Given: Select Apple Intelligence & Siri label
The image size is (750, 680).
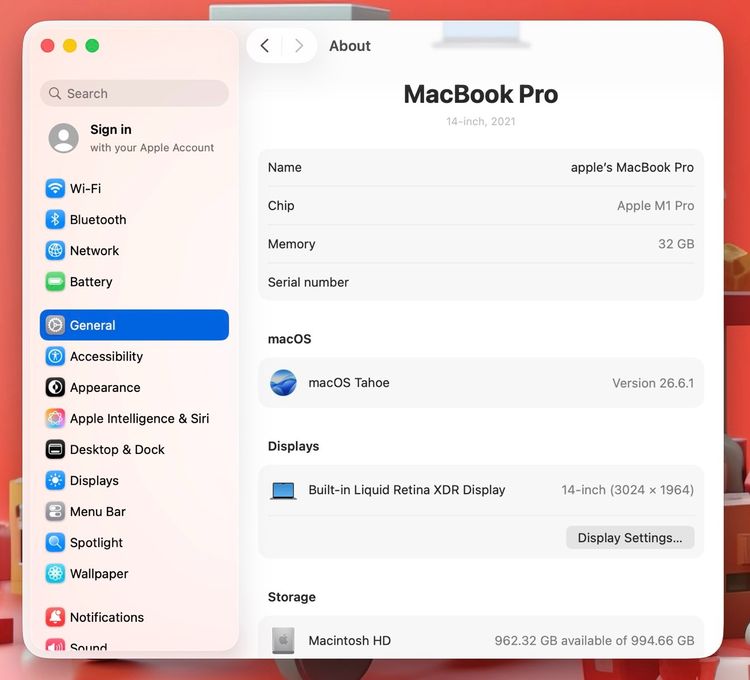Looking at the screenshot, I should point(139,418).
